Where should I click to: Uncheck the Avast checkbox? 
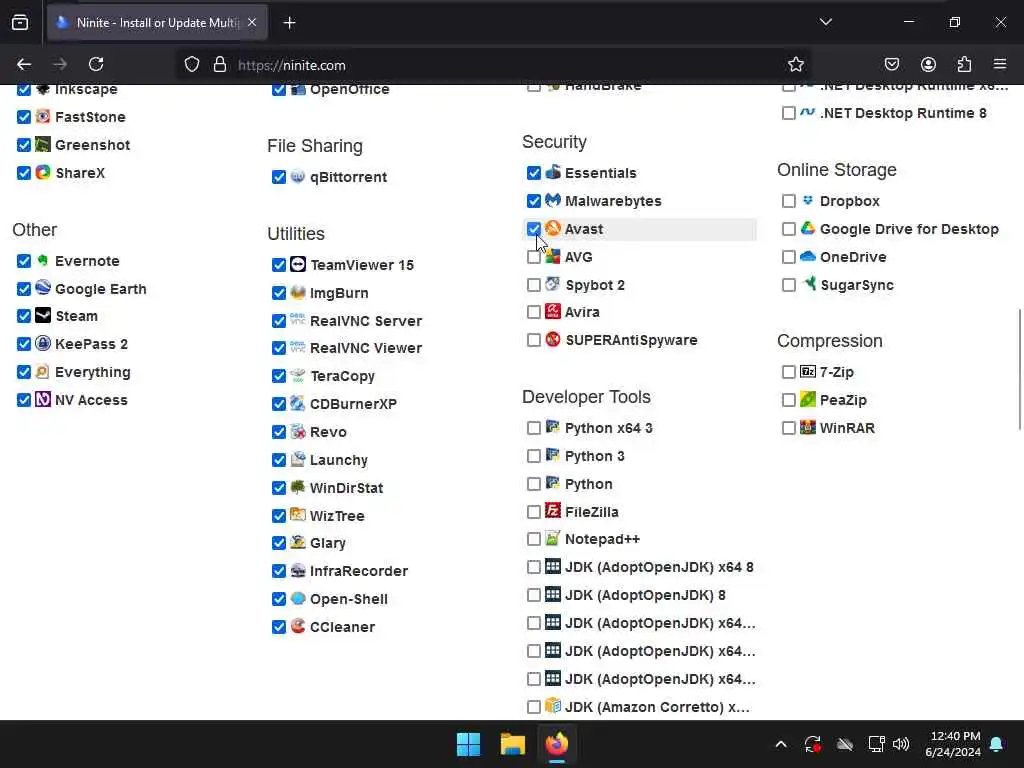tap(534, 229)
